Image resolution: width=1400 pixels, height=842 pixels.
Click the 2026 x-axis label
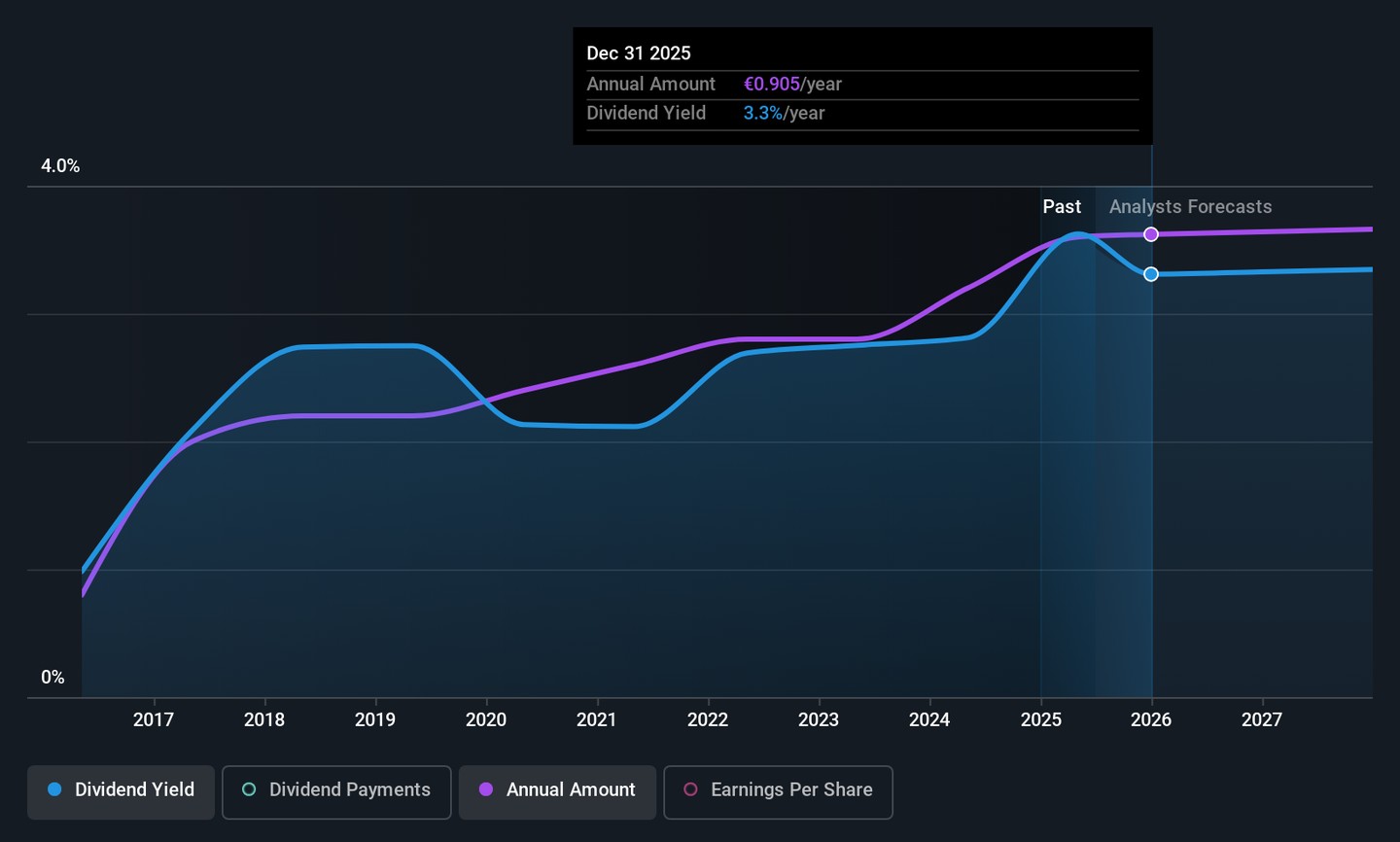point(1151,719)
